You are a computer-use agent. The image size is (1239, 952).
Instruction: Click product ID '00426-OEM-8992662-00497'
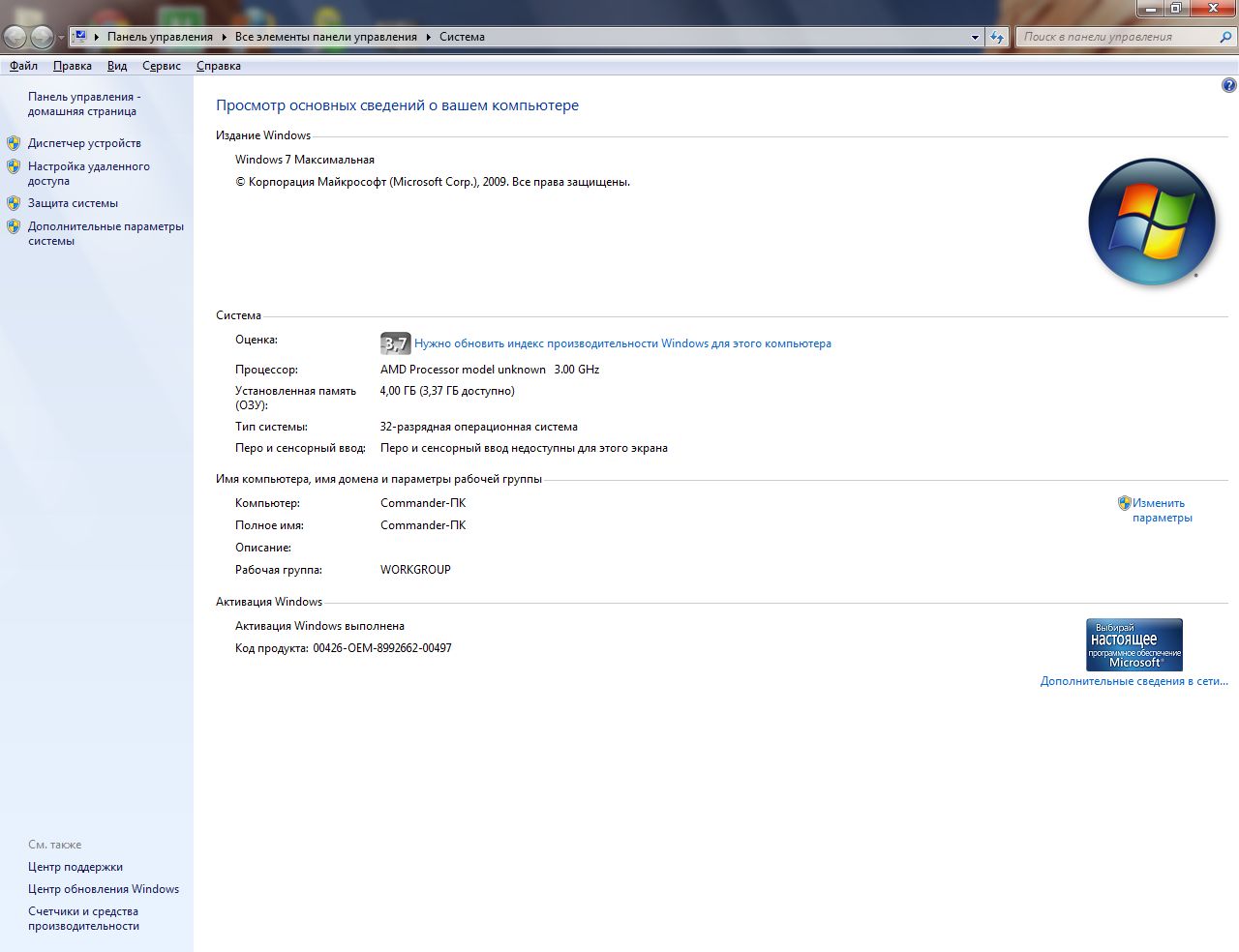coord(382,648)
